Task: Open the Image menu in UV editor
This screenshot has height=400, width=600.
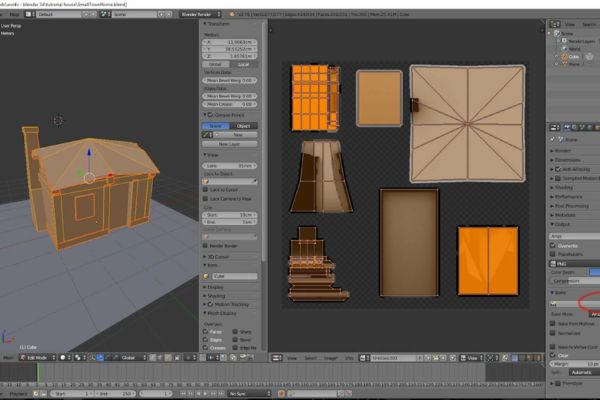Action: pos(330,358)
